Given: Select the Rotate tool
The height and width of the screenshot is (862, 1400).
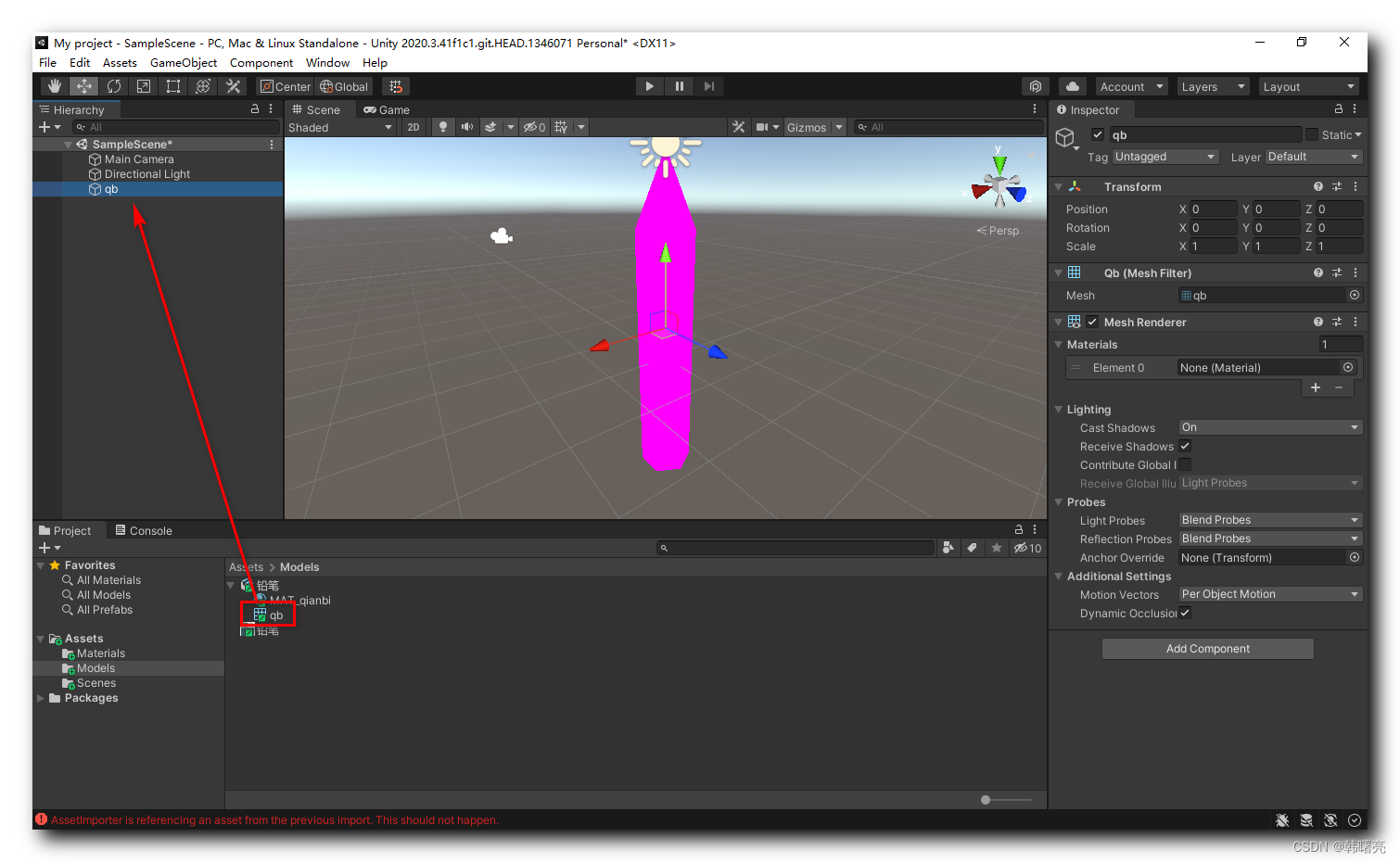Looking at the screenshot, I should coord(113,85).
